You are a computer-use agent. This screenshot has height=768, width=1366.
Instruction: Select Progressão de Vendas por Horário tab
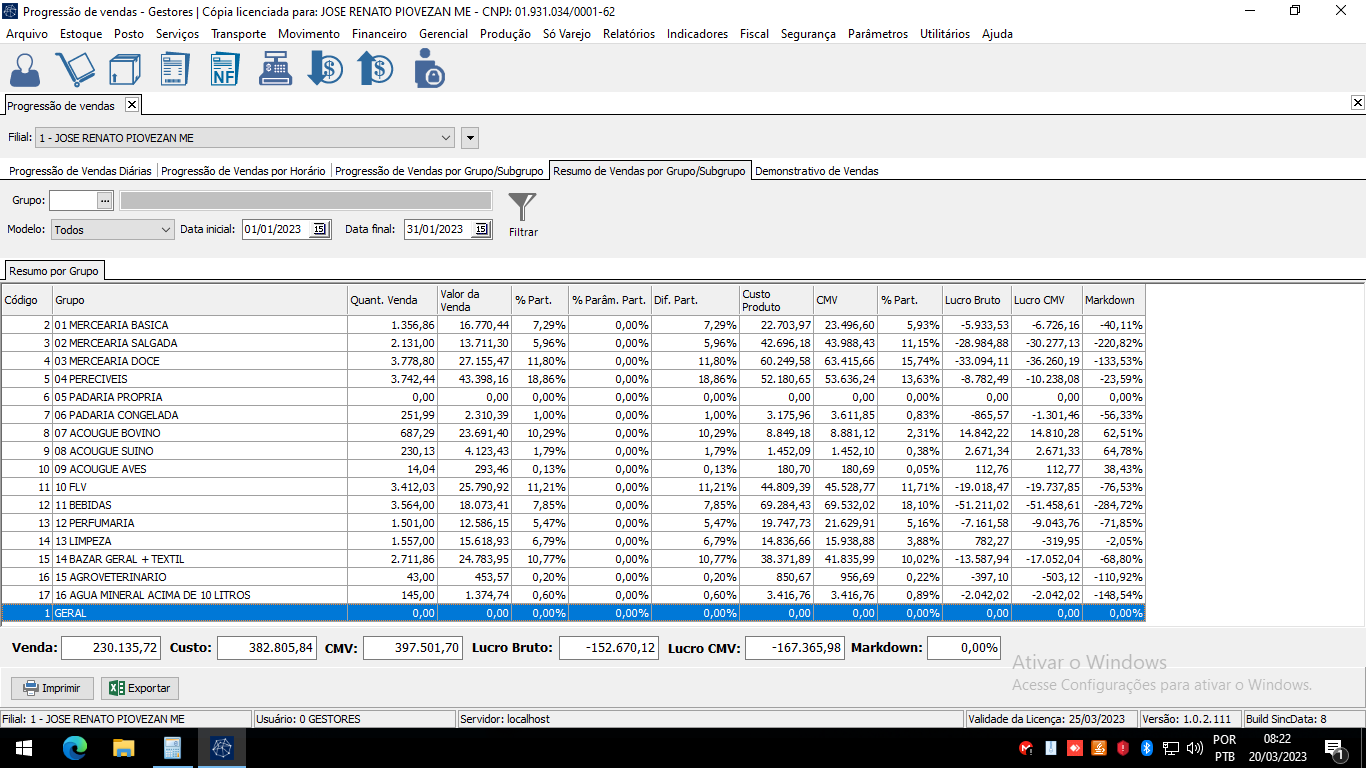(x=243, y=171)
